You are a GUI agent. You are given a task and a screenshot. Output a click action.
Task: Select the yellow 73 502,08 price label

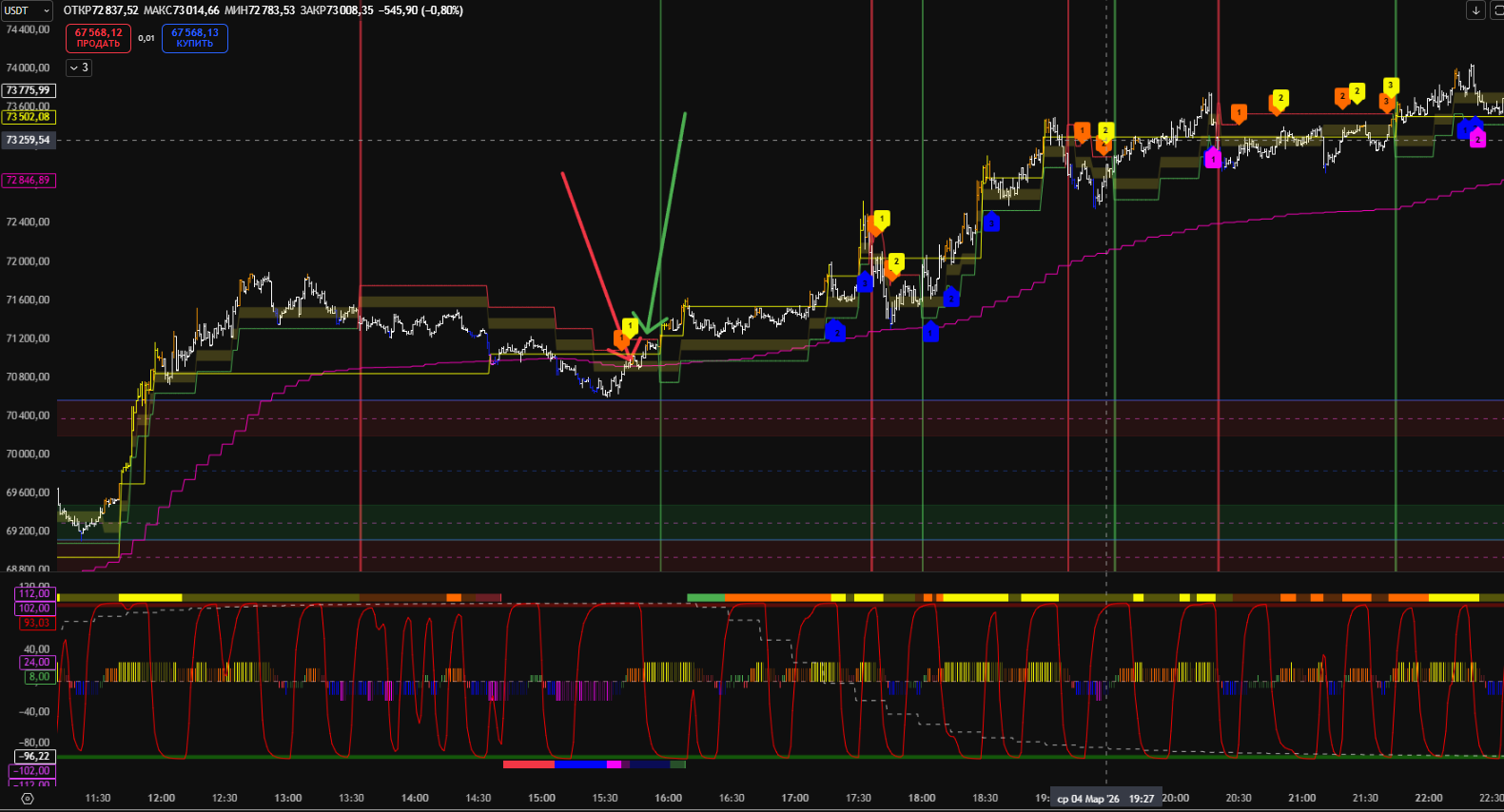[x=29, y=117]
